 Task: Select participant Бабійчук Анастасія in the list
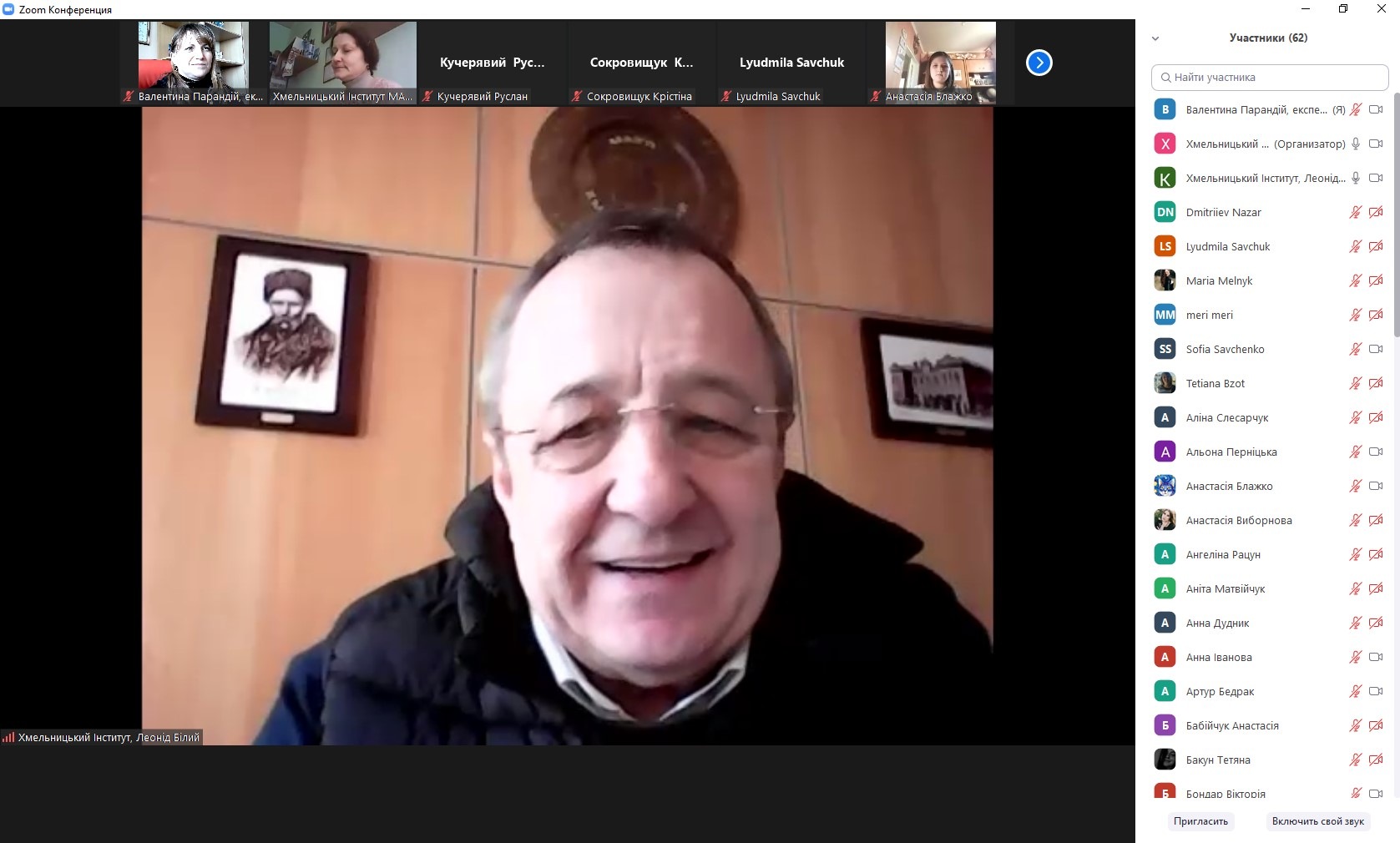pos(1269,725)
